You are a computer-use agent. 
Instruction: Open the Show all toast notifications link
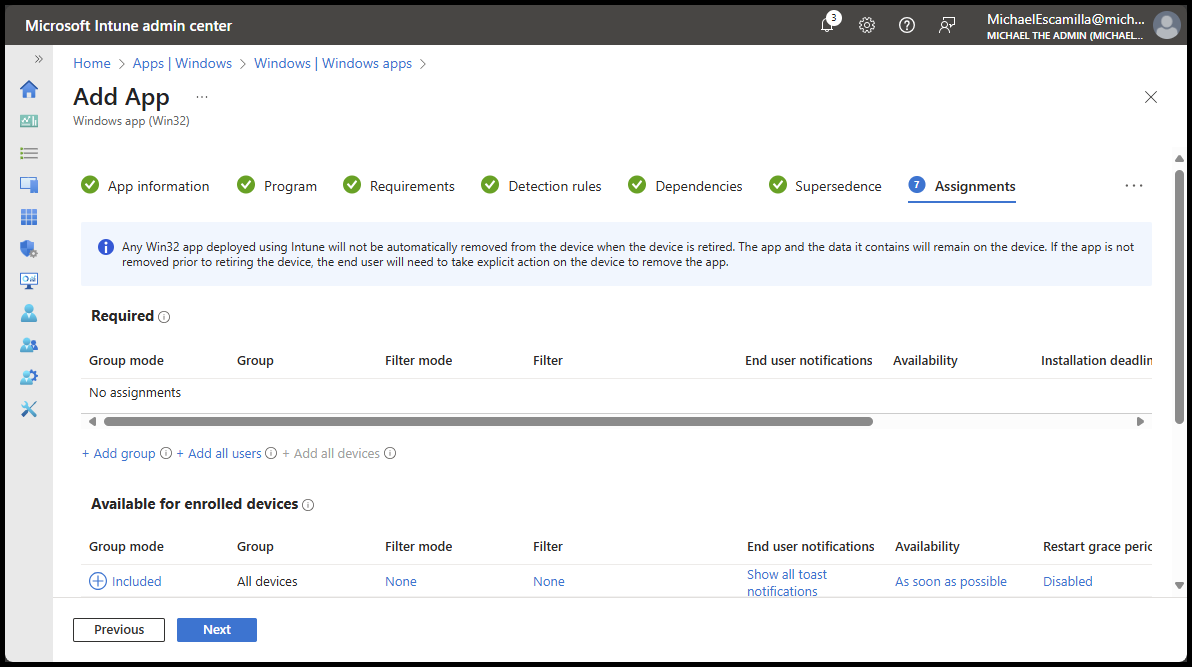pos(787,582)
